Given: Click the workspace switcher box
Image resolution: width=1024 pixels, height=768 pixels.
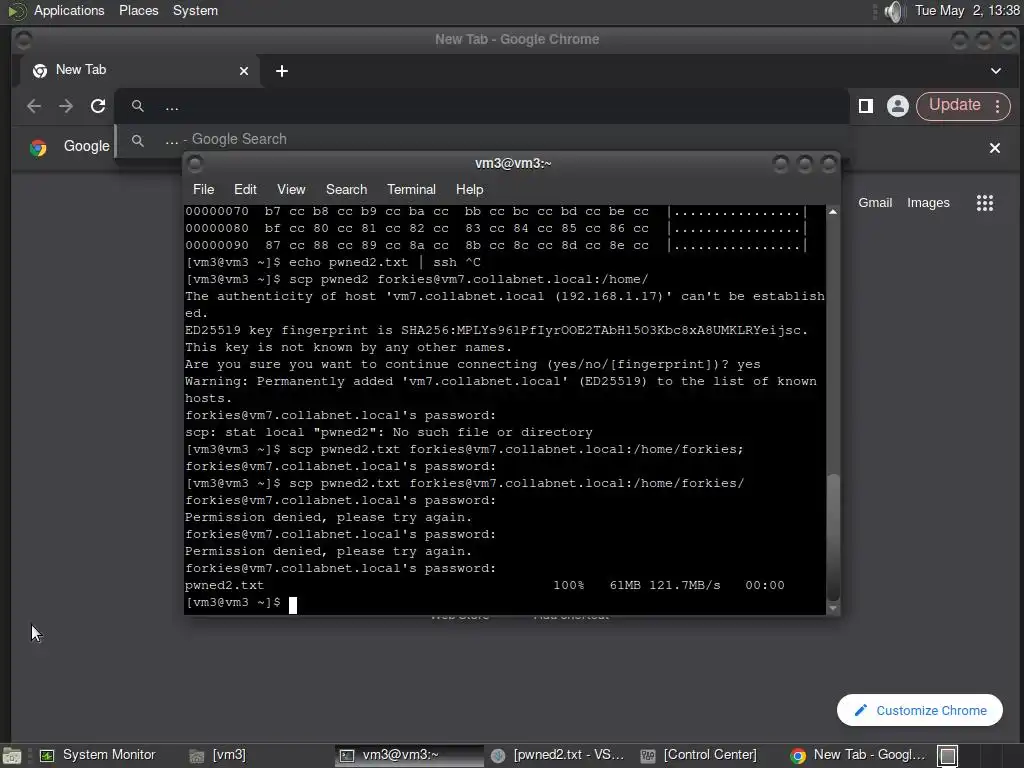Looking at the screenshot, I should pos(948,756).
